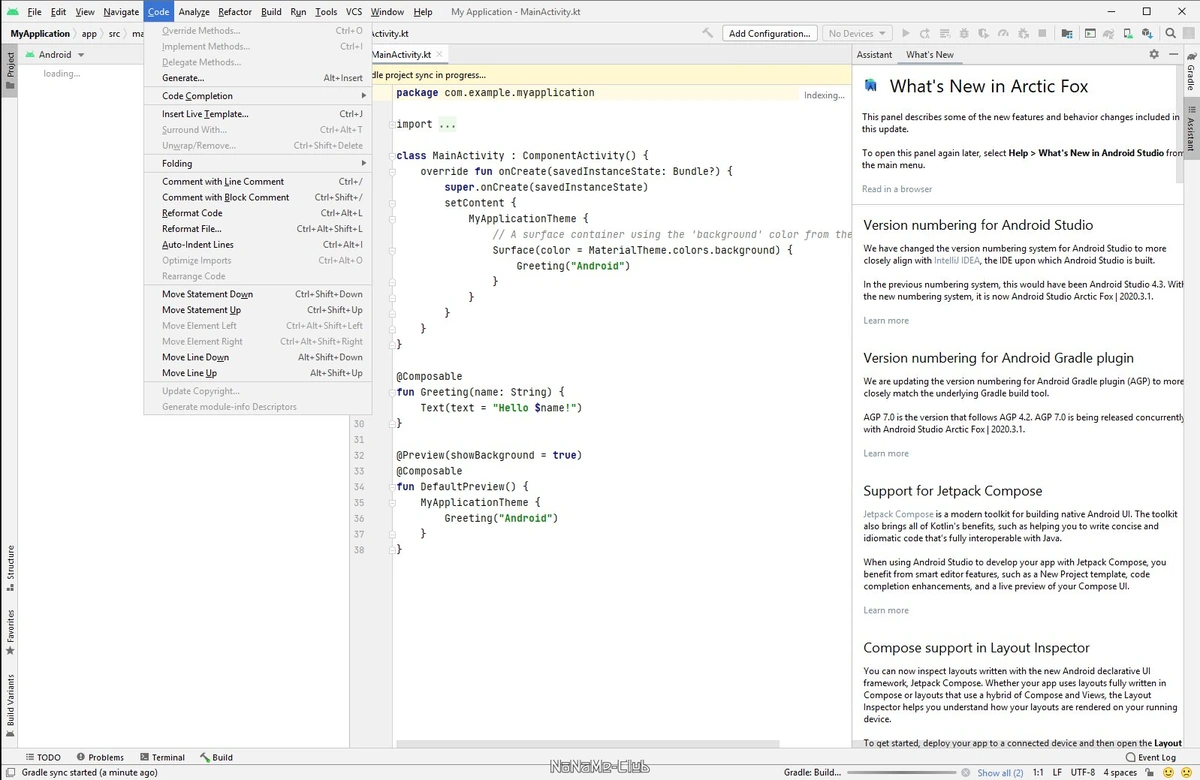Click the Debug app bug icon
This screenshot has width=1200, height=780.
964,33
